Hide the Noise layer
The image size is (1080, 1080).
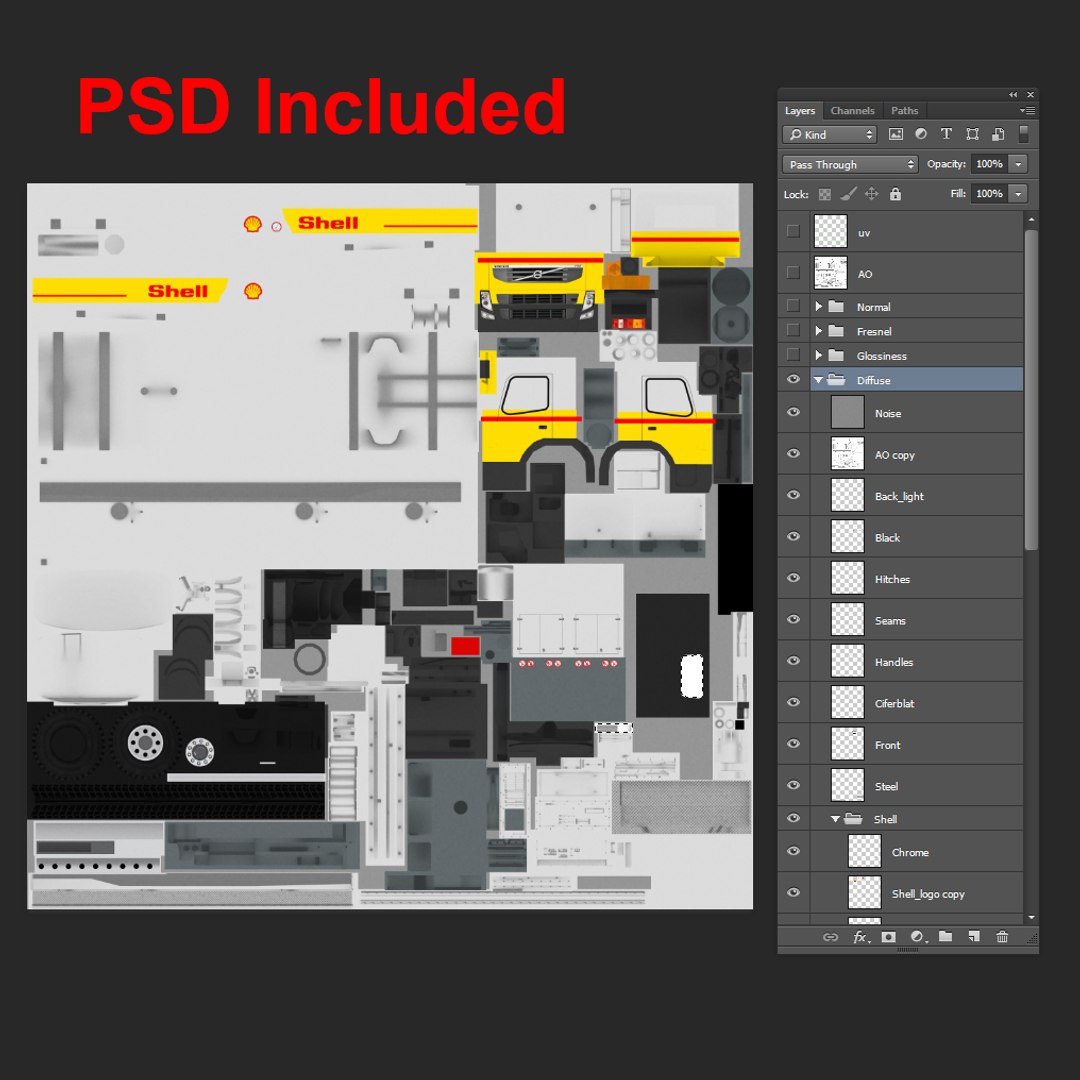click(x=793, y=412)
